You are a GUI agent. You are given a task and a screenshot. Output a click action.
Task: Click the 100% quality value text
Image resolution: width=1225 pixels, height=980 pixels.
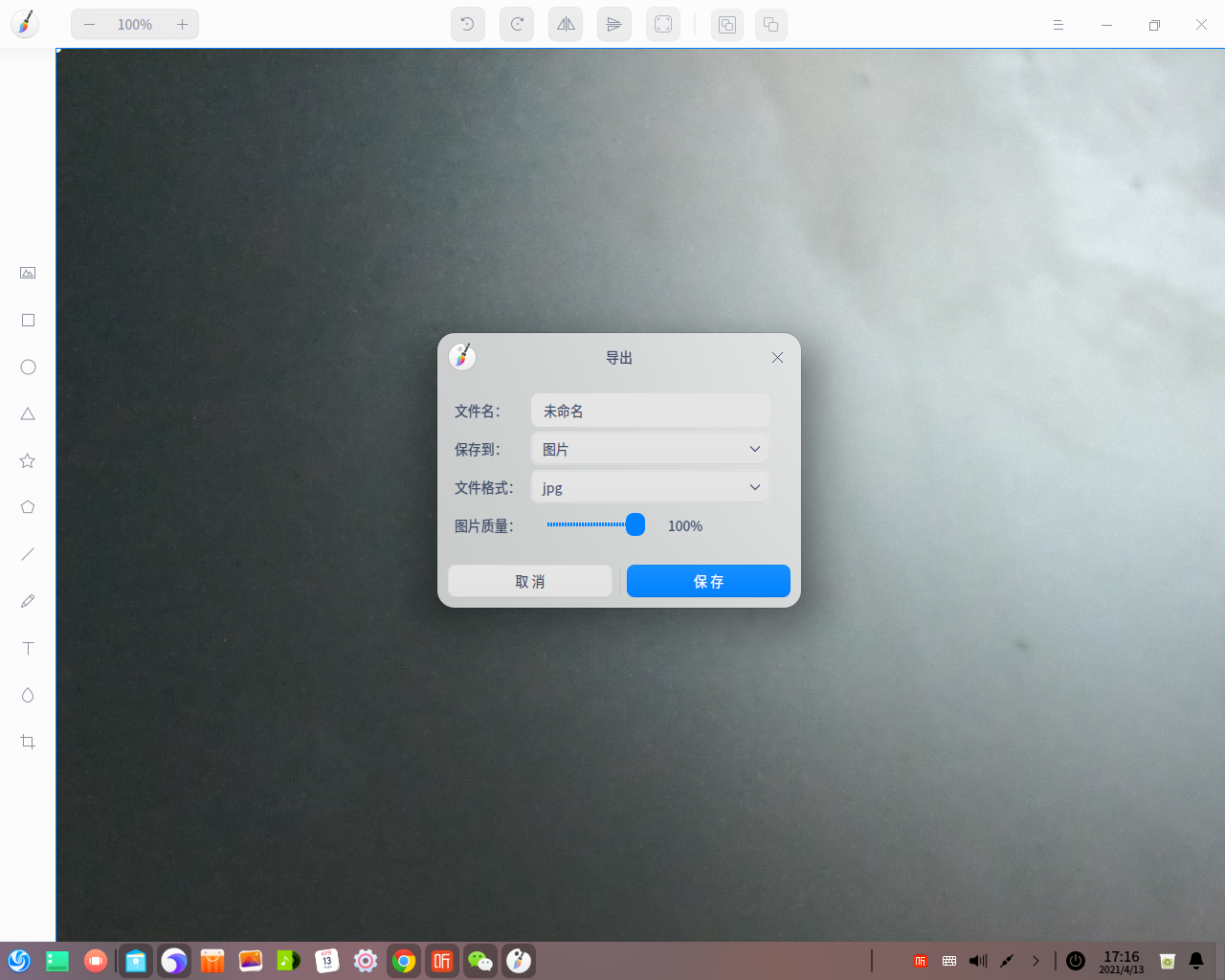[685, 526]
